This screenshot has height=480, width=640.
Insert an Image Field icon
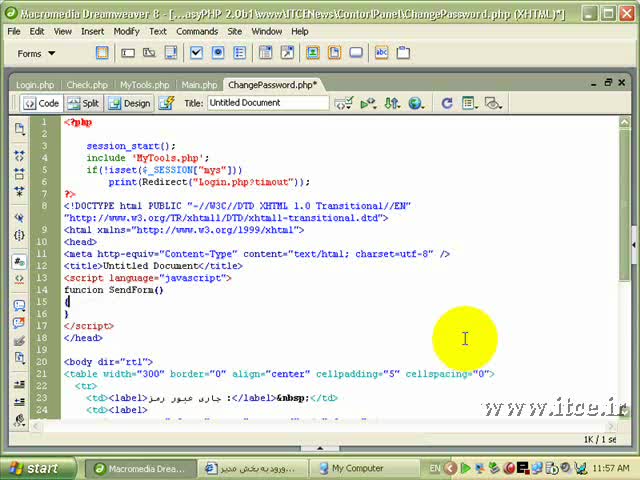[x=313, y=53]
